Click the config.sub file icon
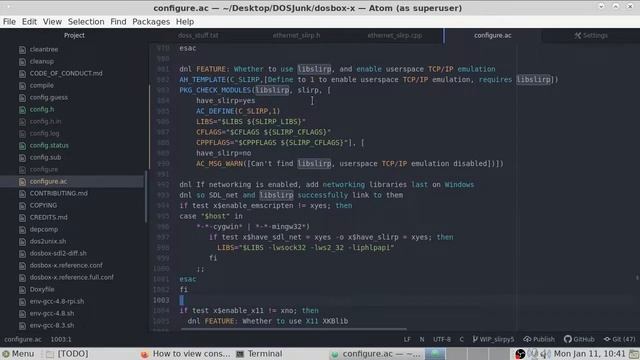The height and width of the screenshot is (360, 640). click(x=22, y=158)
